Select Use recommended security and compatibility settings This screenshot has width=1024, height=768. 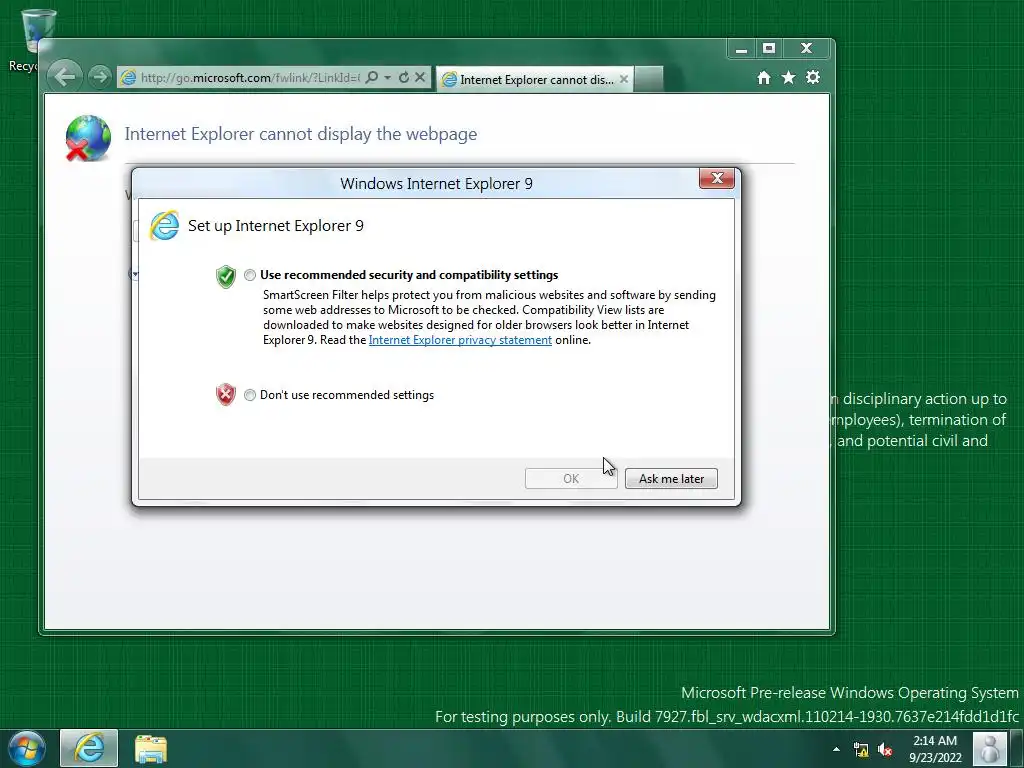point(250,275)
